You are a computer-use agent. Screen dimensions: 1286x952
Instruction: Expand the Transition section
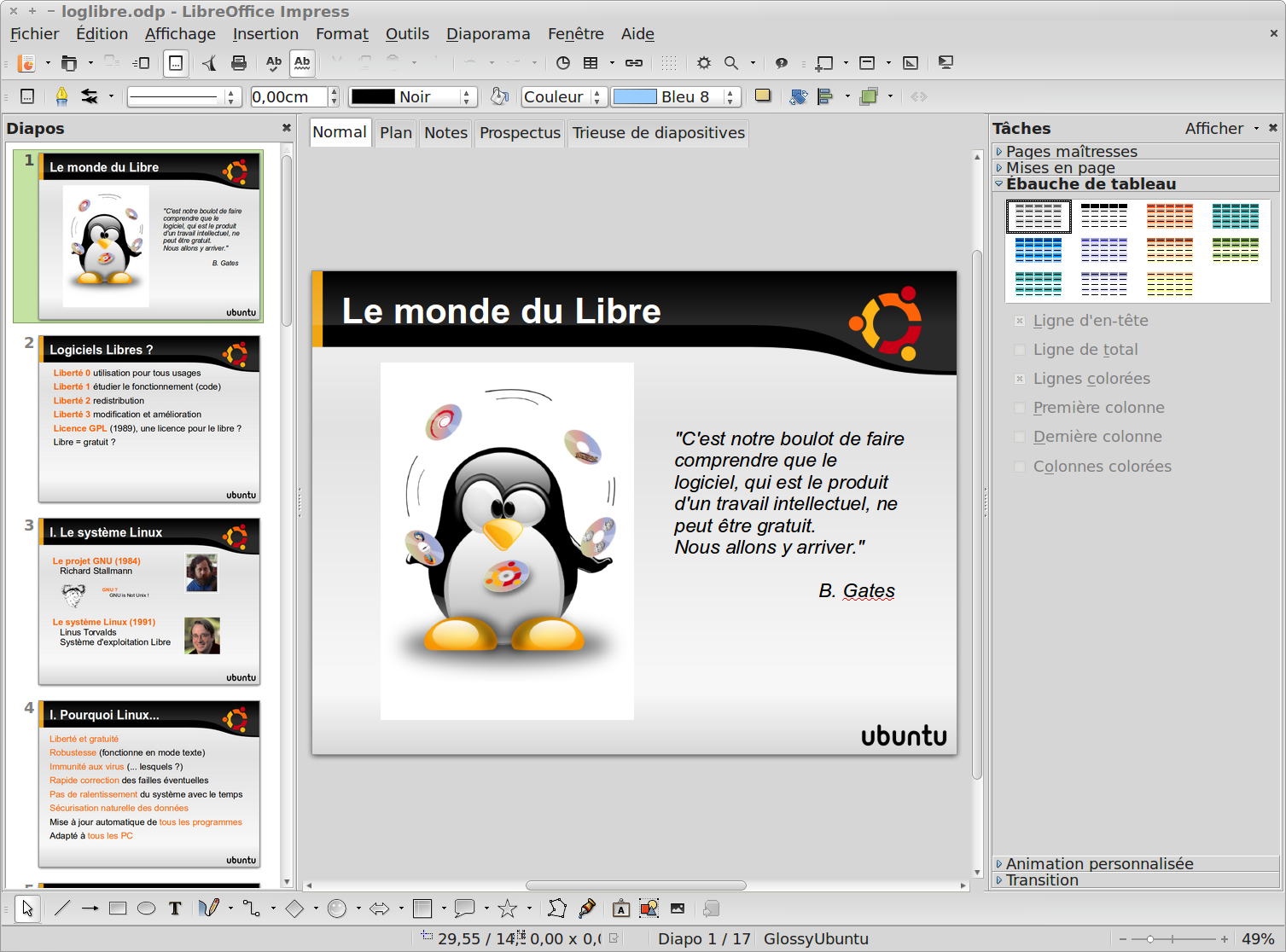(x=1136, y=879)
